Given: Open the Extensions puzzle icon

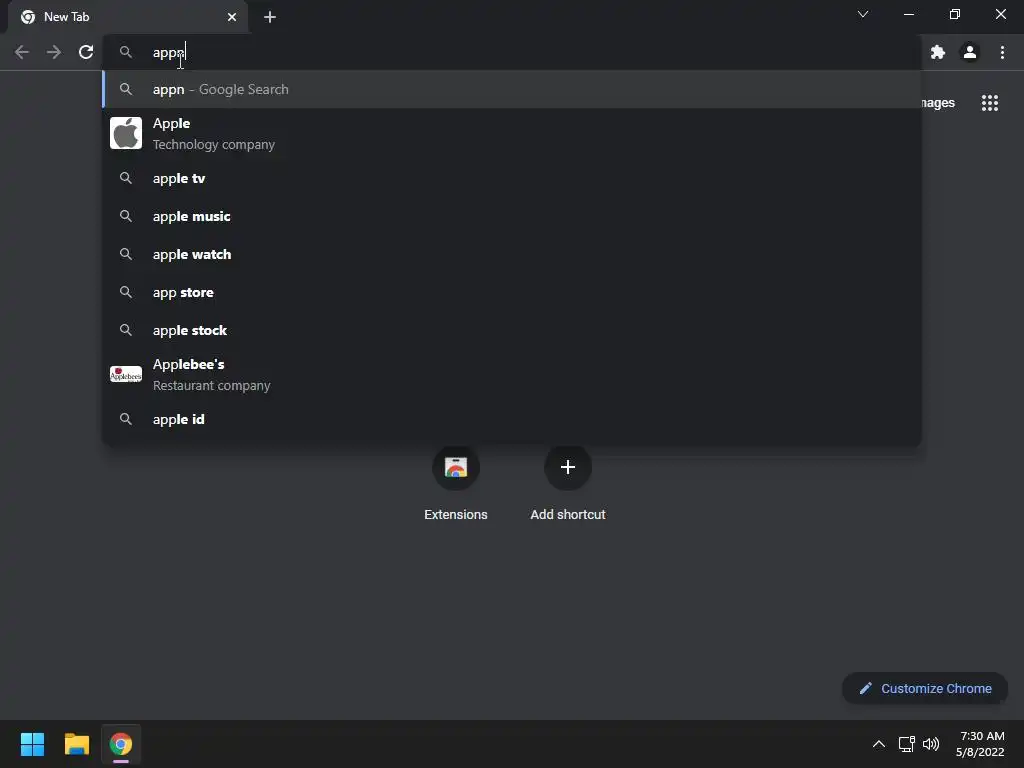Looking at the screenshot, I should point(938,52).
